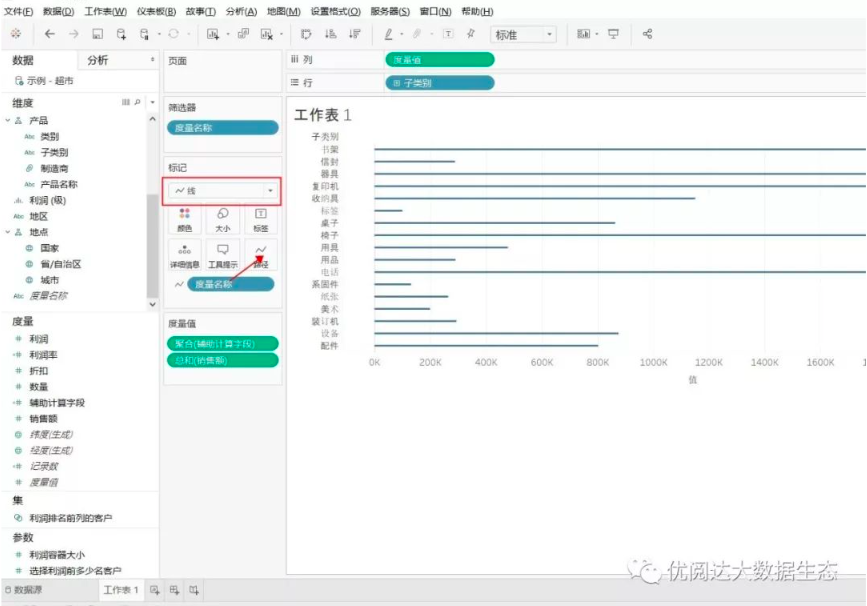The image size is (867, 606).
Task: Open the Detail (详细信息) marks card
Action: [x=184, y=255]
